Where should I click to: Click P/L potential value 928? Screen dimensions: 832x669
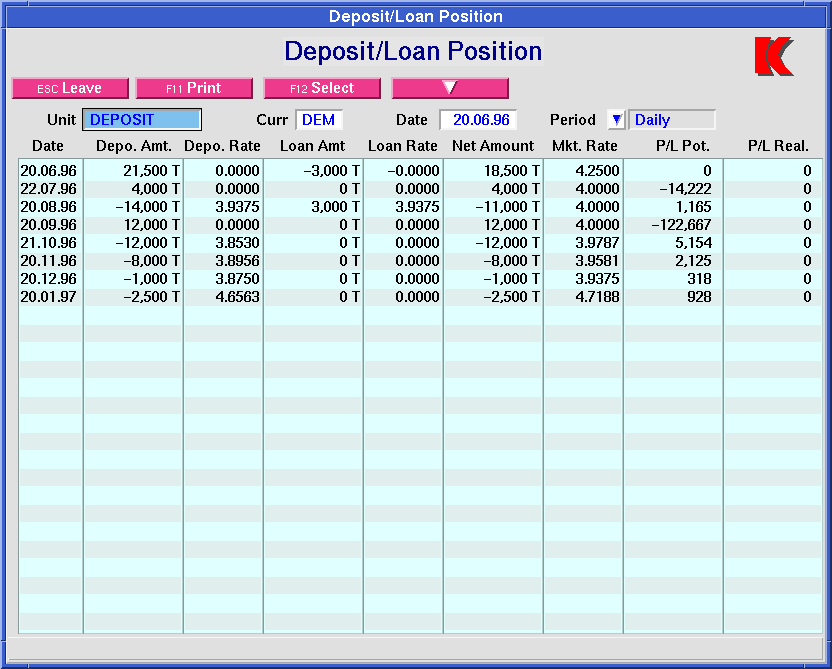tap(699, 297)
